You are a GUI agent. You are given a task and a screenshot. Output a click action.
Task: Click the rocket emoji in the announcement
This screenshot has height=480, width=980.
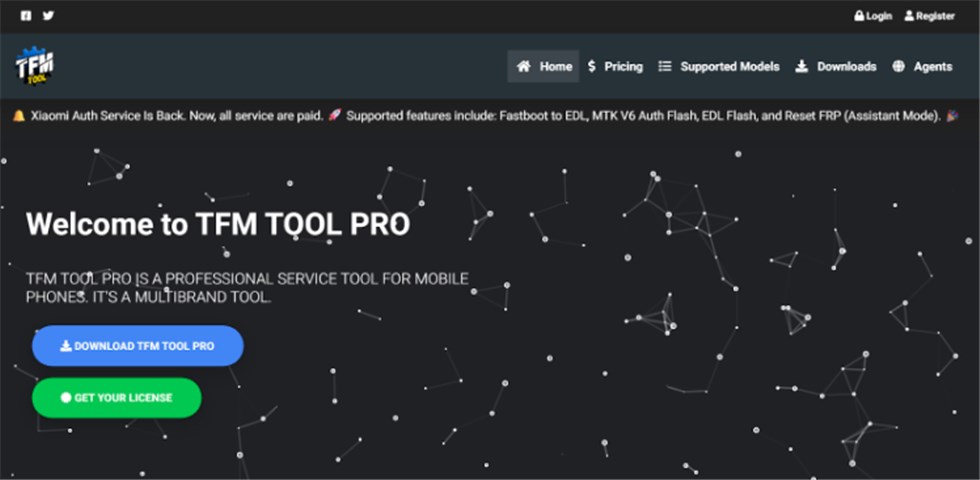pyautogui.click(x=335, y=116)
